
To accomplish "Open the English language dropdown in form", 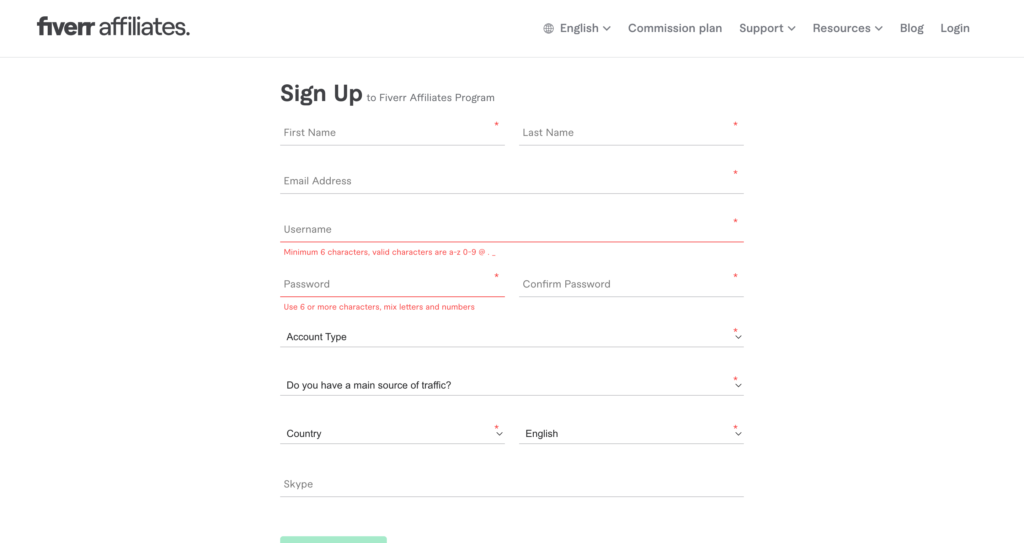I will pyautogui.click(x=631, y=433).
